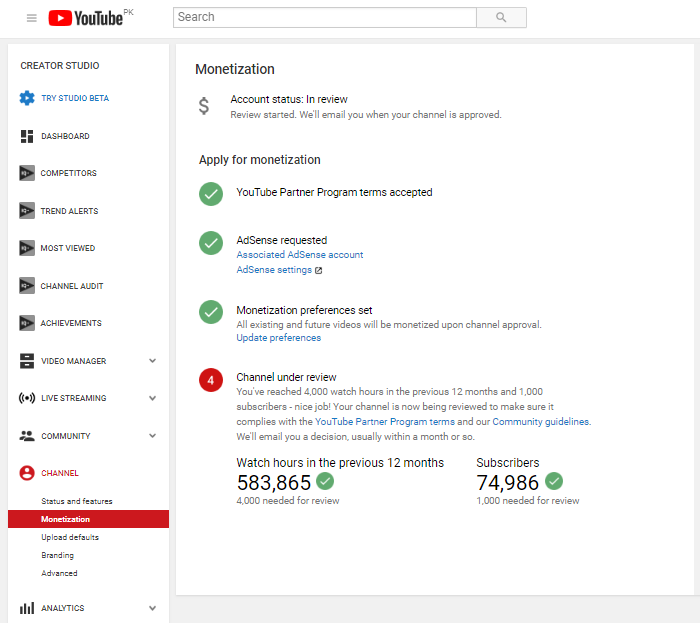Click green check beside Partner Program terms
700x623 pixels.
(x=211, y=194)
